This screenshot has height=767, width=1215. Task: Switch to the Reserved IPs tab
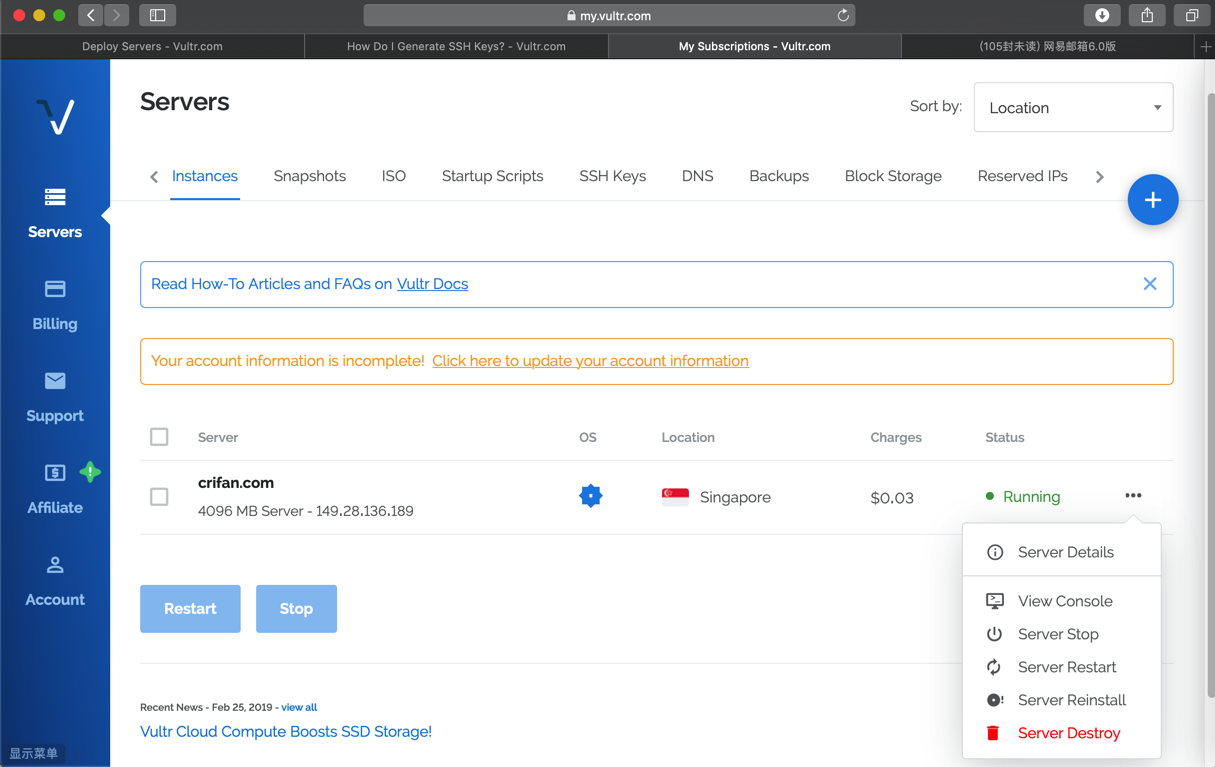[1023, 176]
